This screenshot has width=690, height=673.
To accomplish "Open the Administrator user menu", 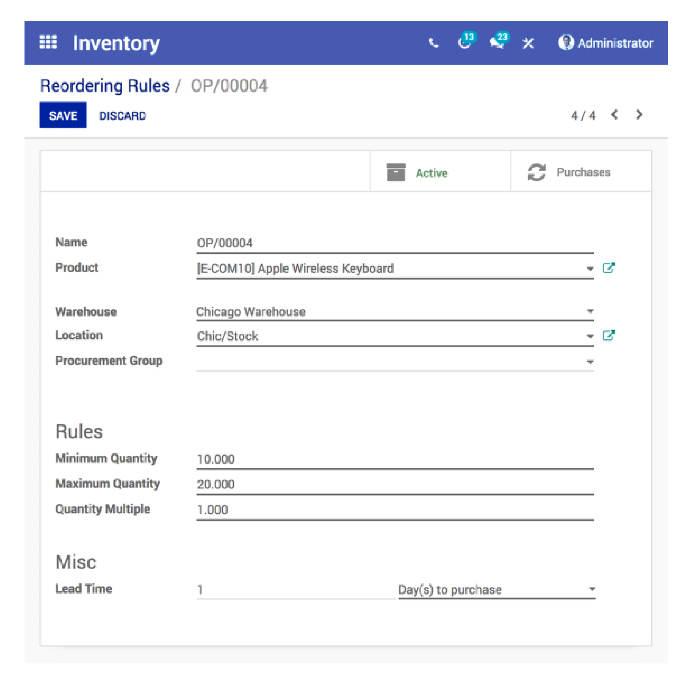I will pos(606,43).
